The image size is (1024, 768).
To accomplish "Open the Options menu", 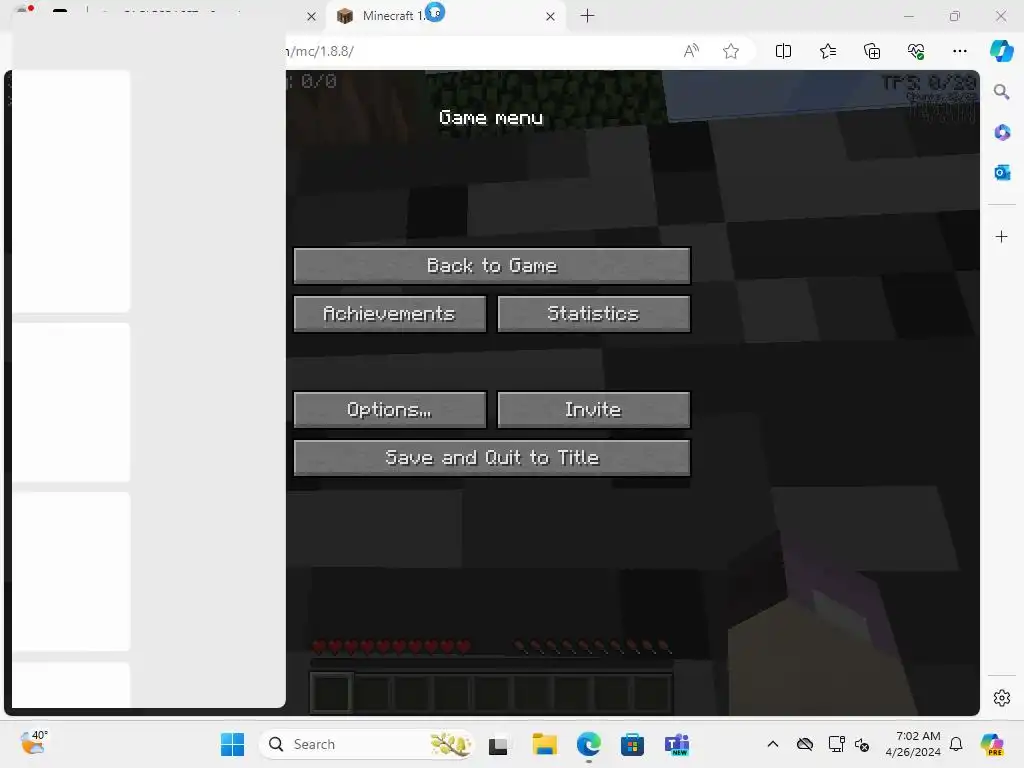I will point(390,409).
